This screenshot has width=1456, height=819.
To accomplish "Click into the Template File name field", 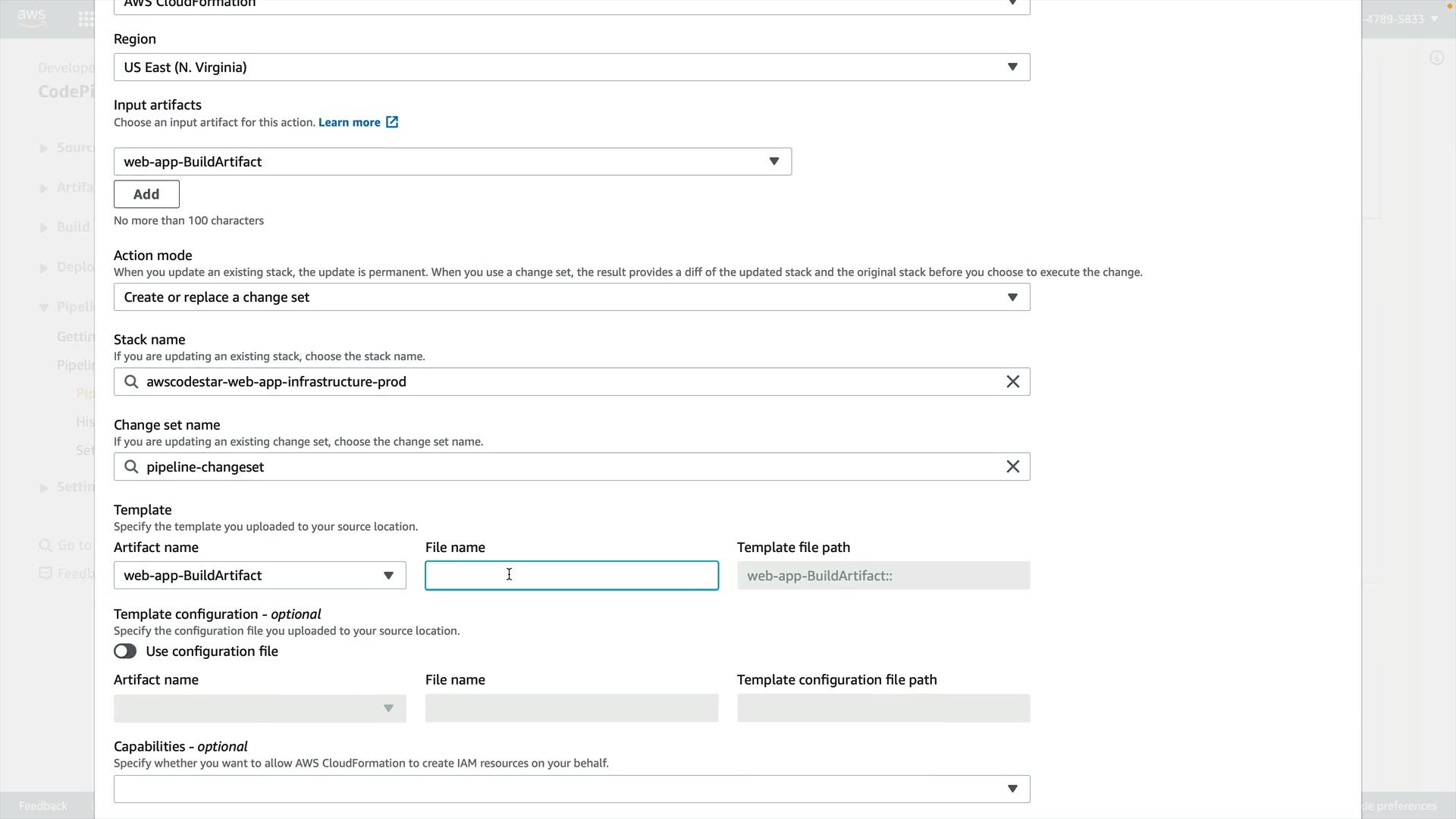I will (x=571, y=576).
